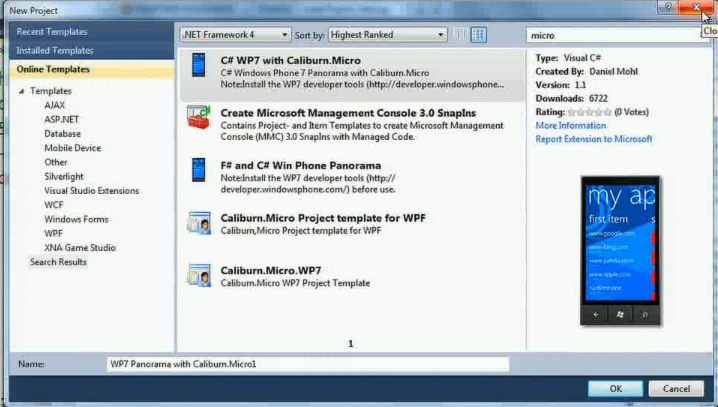This screenshot has width=718, height=407.
Task: Click page number 1 in results
Action: click(351, 343)
